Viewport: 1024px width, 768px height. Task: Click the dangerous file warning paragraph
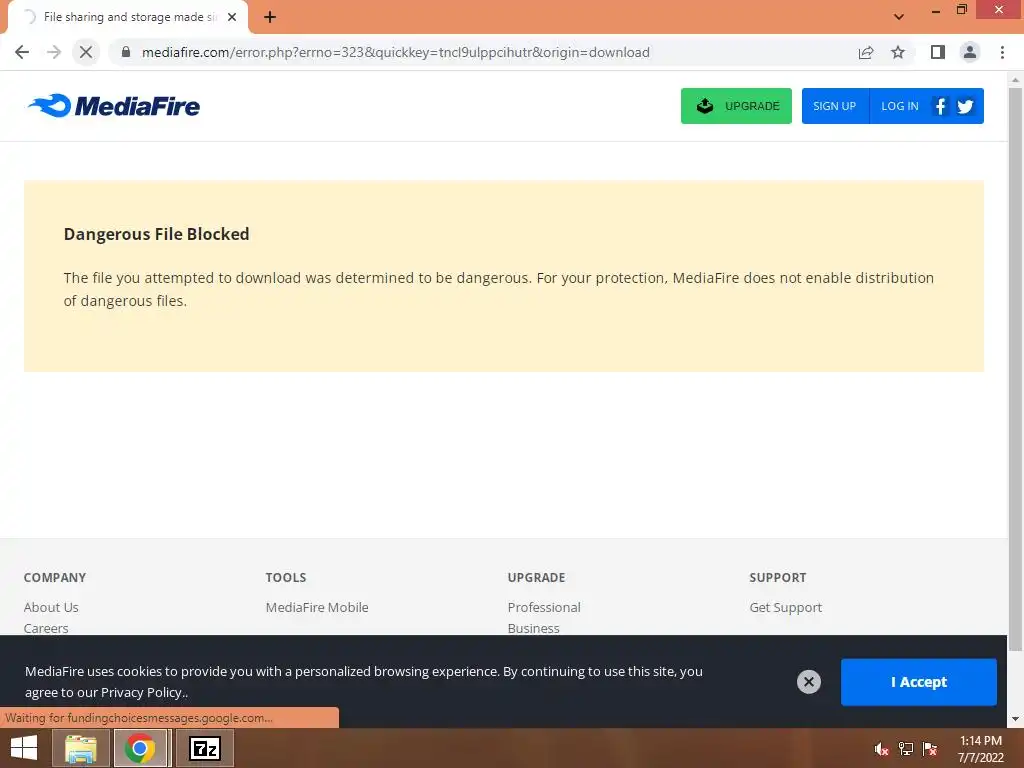498,289
